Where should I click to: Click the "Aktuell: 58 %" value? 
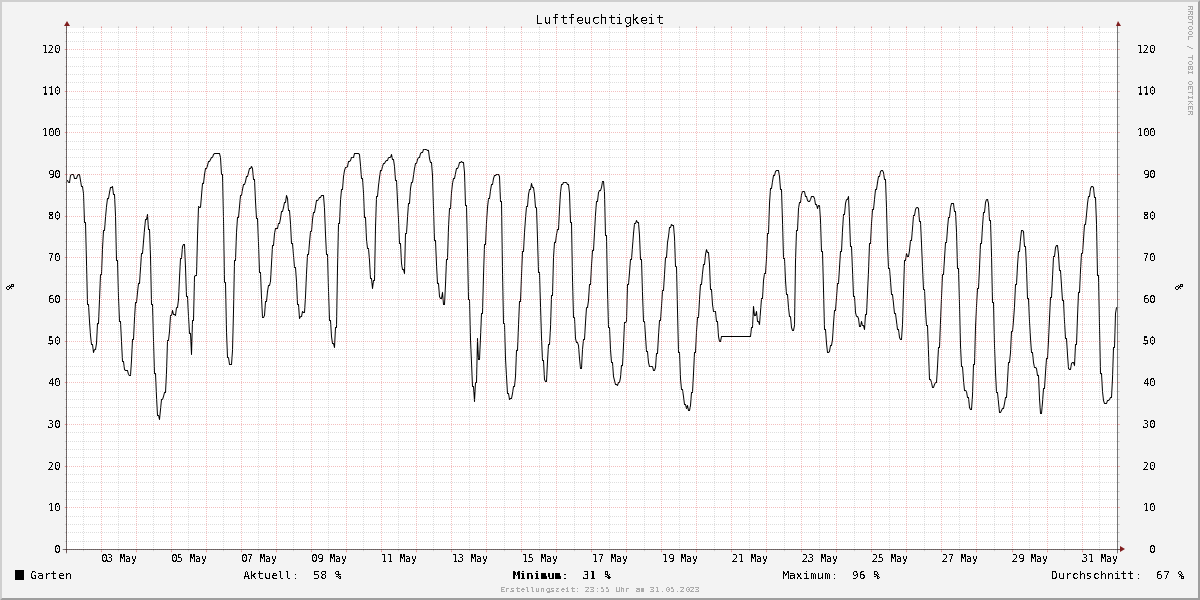click(292, 575)
